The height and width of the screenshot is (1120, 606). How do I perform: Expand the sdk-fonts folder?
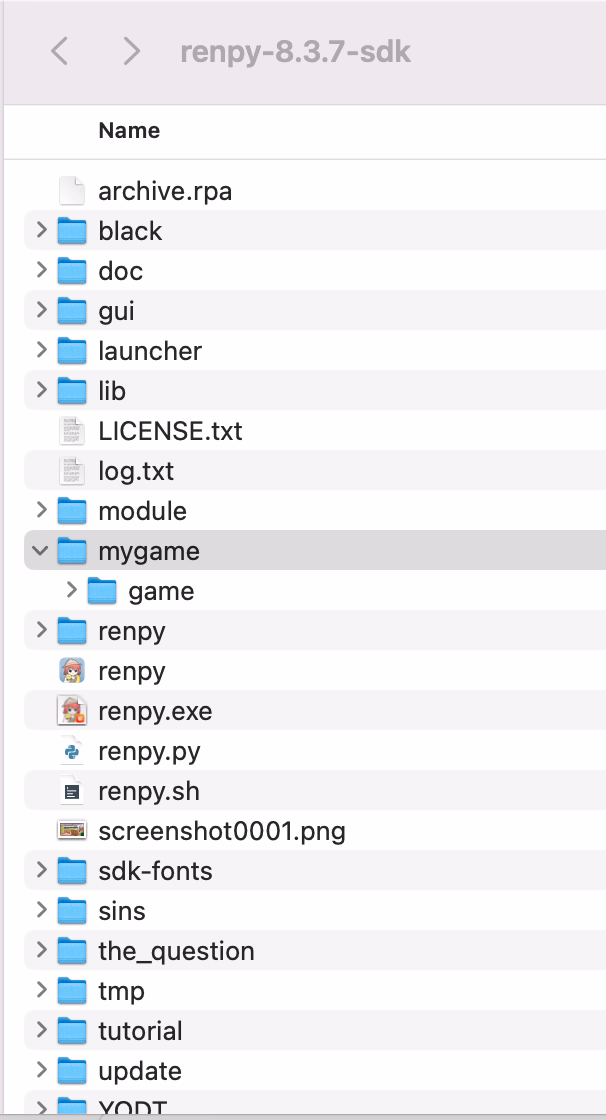coord(41,870)
